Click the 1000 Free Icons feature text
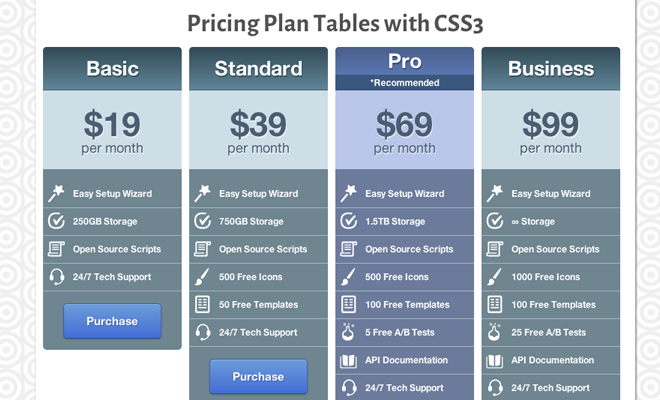 [x=546, y=277]
